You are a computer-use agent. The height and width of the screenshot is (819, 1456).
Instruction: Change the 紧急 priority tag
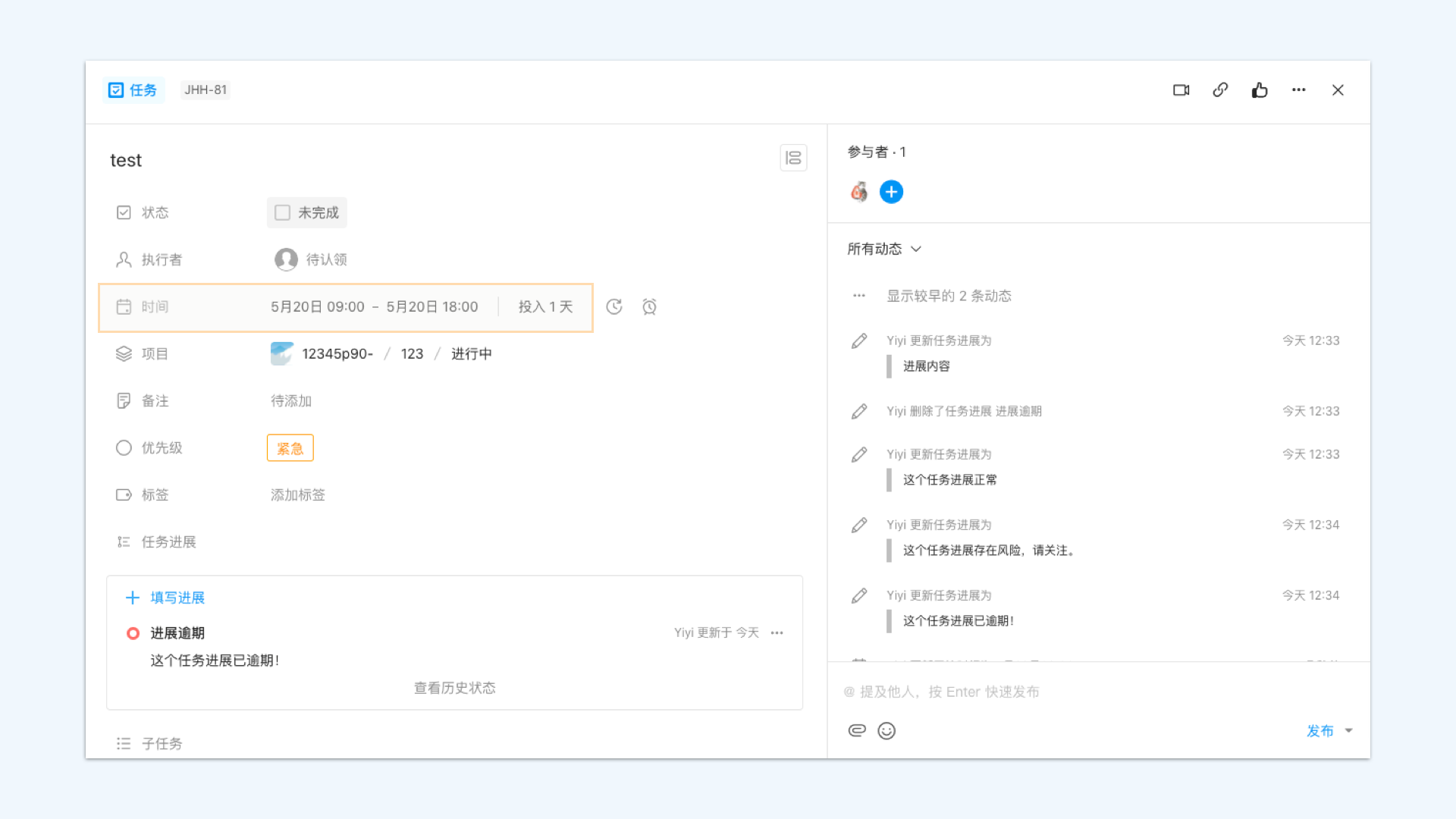290,448
